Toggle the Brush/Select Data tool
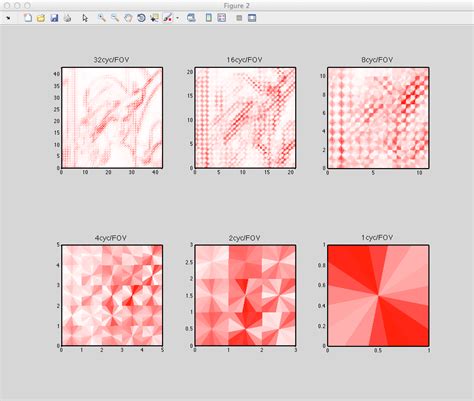Screen dimensions: 474x401 coord(168,18)
